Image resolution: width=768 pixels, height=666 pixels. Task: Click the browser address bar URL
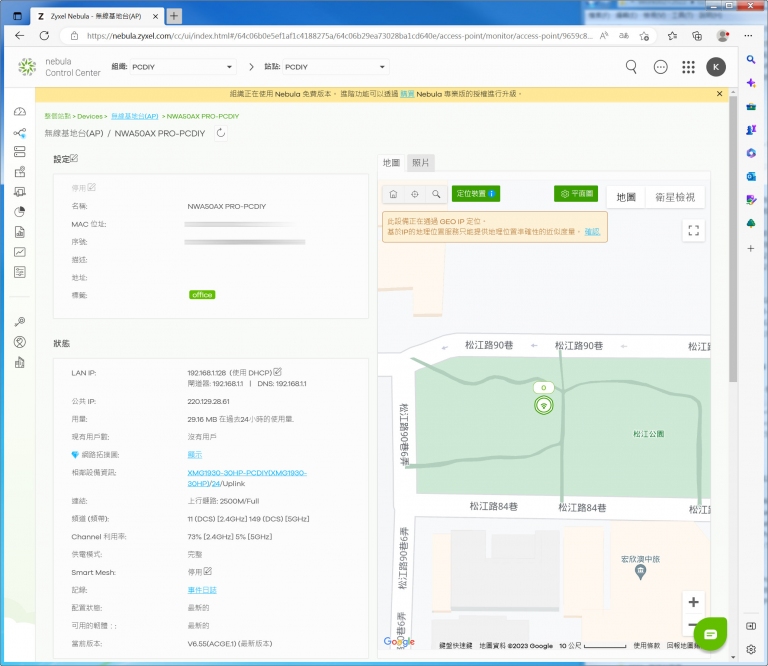click(339, 36)
